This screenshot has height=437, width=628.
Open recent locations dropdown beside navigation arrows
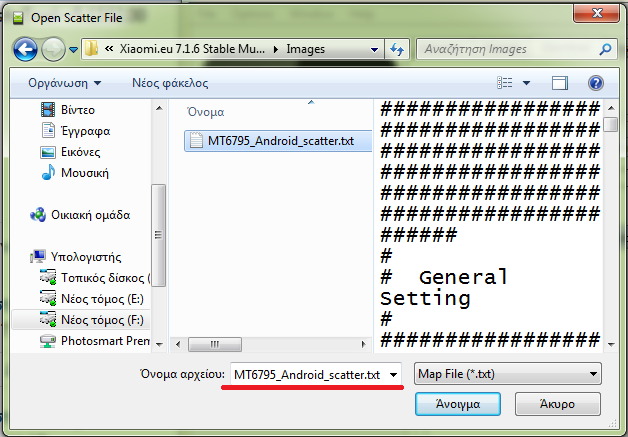(73, 50)
